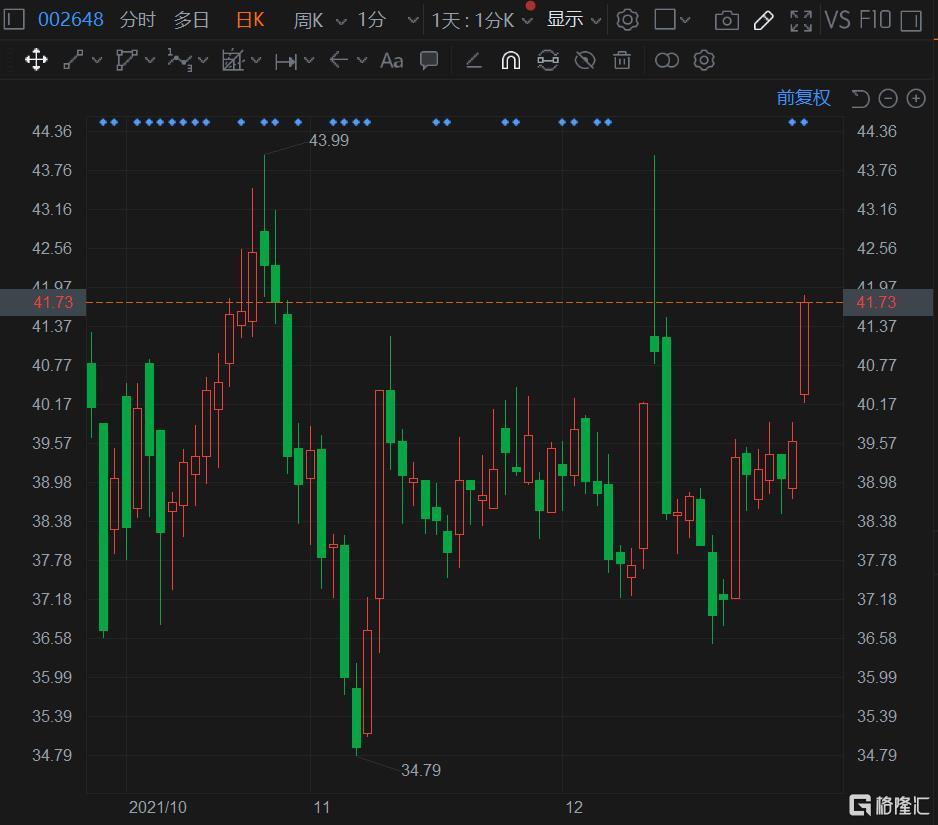Open the 显示 display dropdown
Screen dimensions: 938x825
[574, 20]
